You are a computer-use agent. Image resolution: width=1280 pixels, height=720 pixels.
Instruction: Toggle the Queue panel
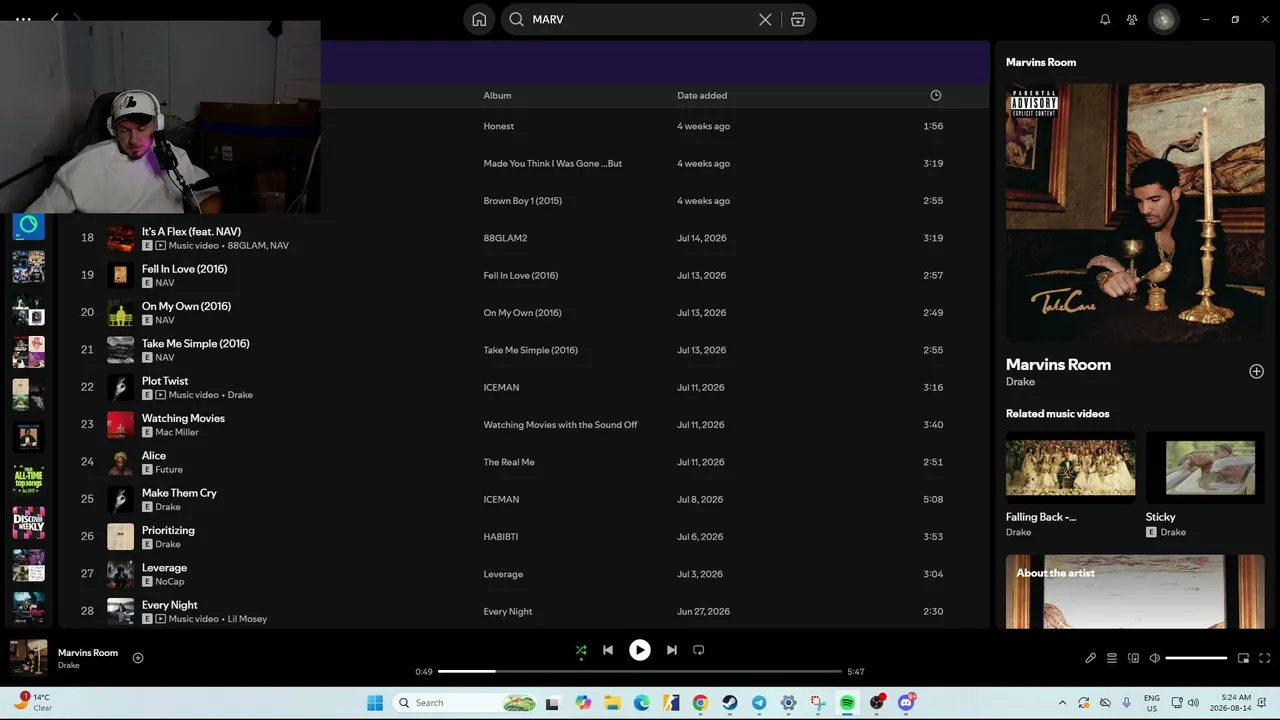pyautogui.click(x=1111, y=658)
